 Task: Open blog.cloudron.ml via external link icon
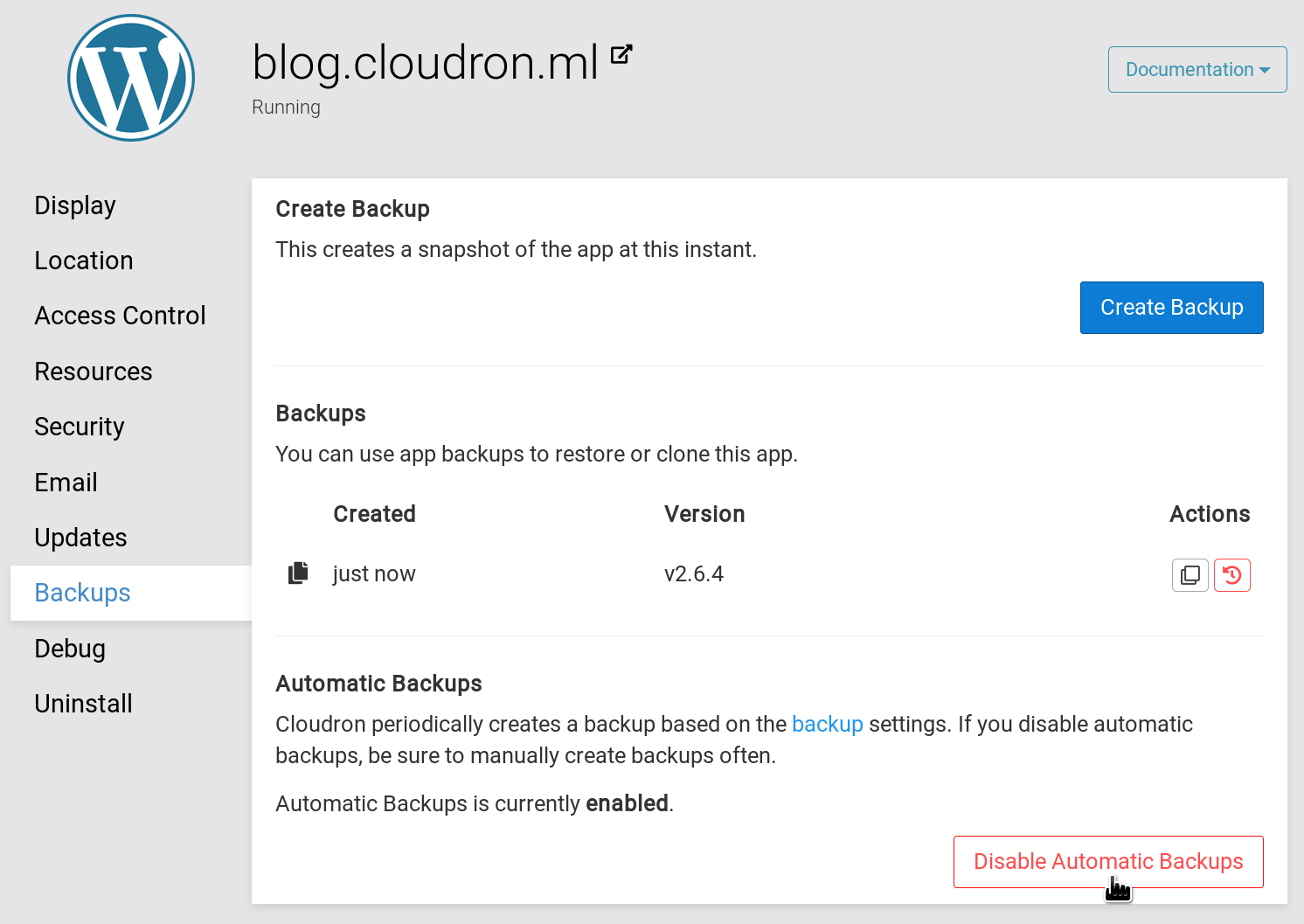(621, 55)
